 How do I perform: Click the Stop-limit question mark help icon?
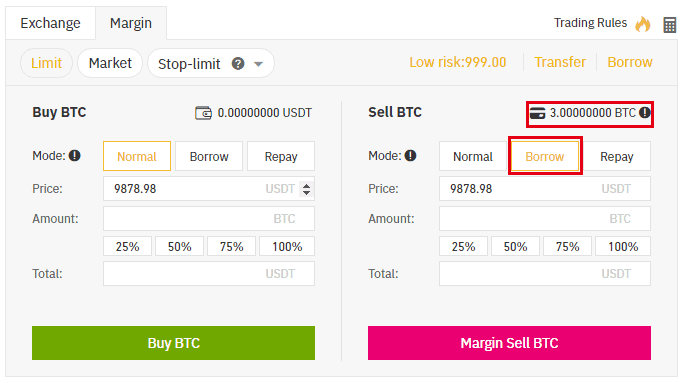click(x=237, y=64)
